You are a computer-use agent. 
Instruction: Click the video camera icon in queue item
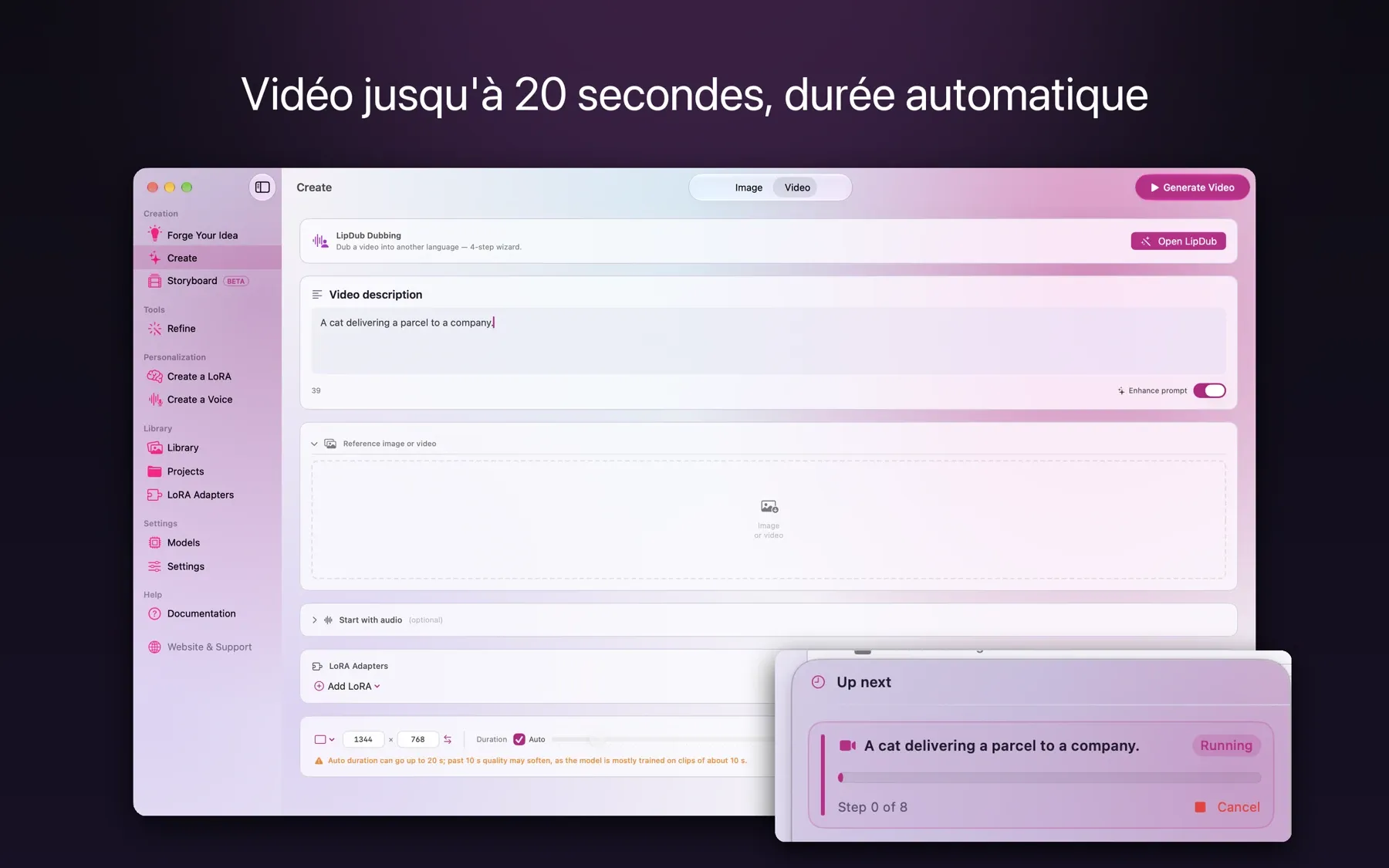(x=847, y=745)
